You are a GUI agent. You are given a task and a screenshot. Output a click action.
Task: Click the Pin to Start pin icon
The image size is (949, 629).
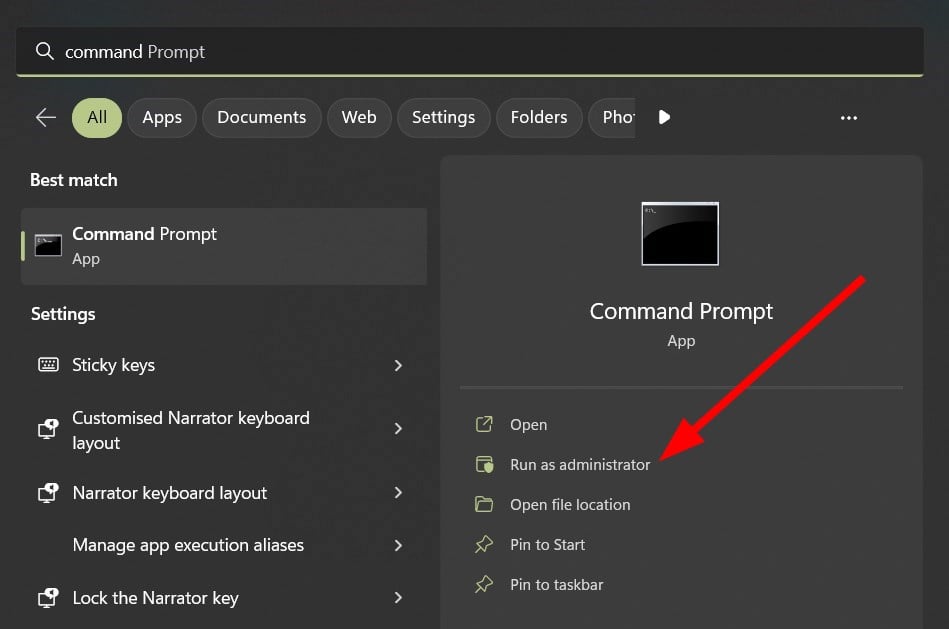(484, 545)
